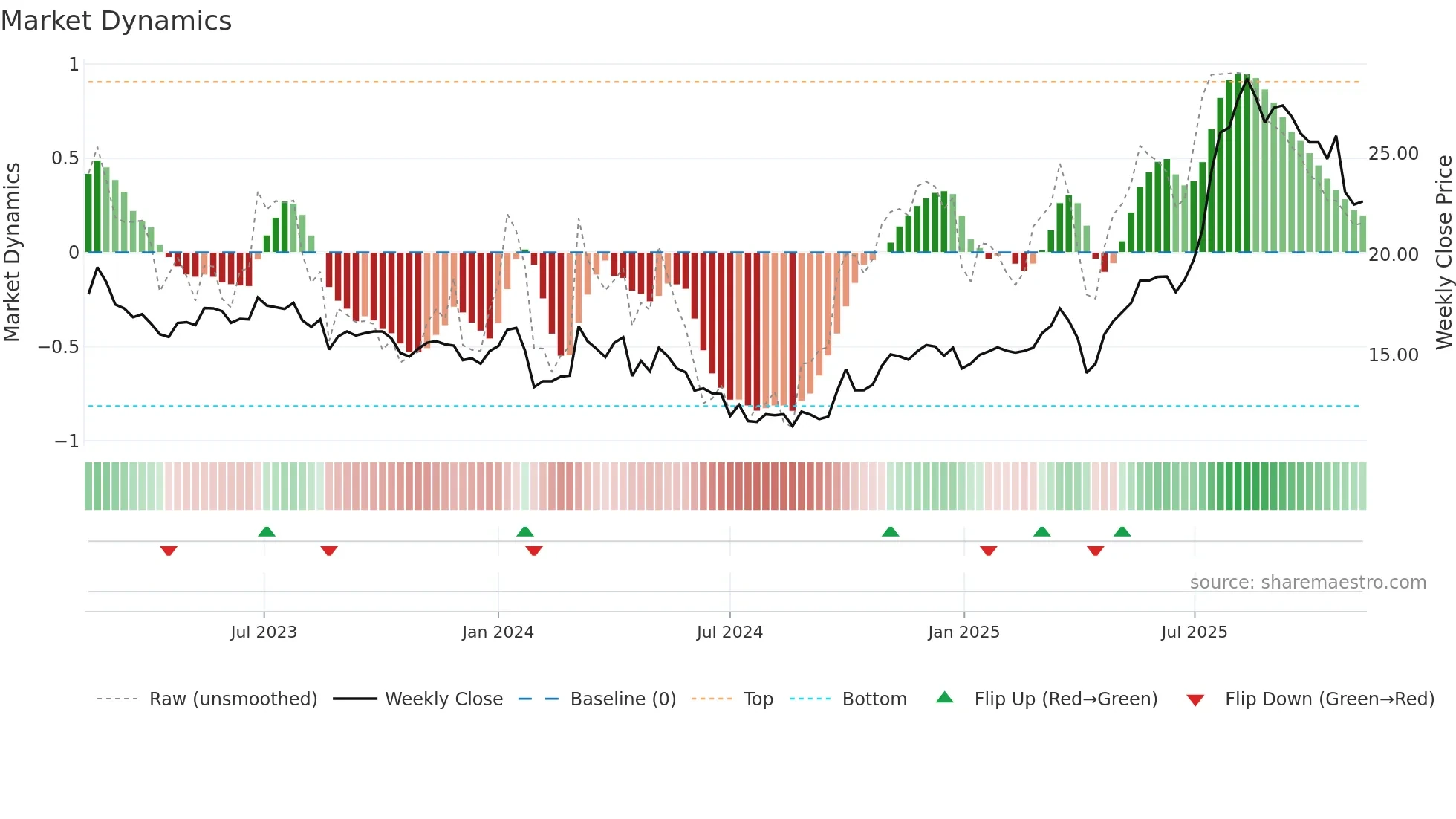Select the flip-up marker near Mar 2025
Viewport: 1456px width, 819px height.
(1042, 531)
